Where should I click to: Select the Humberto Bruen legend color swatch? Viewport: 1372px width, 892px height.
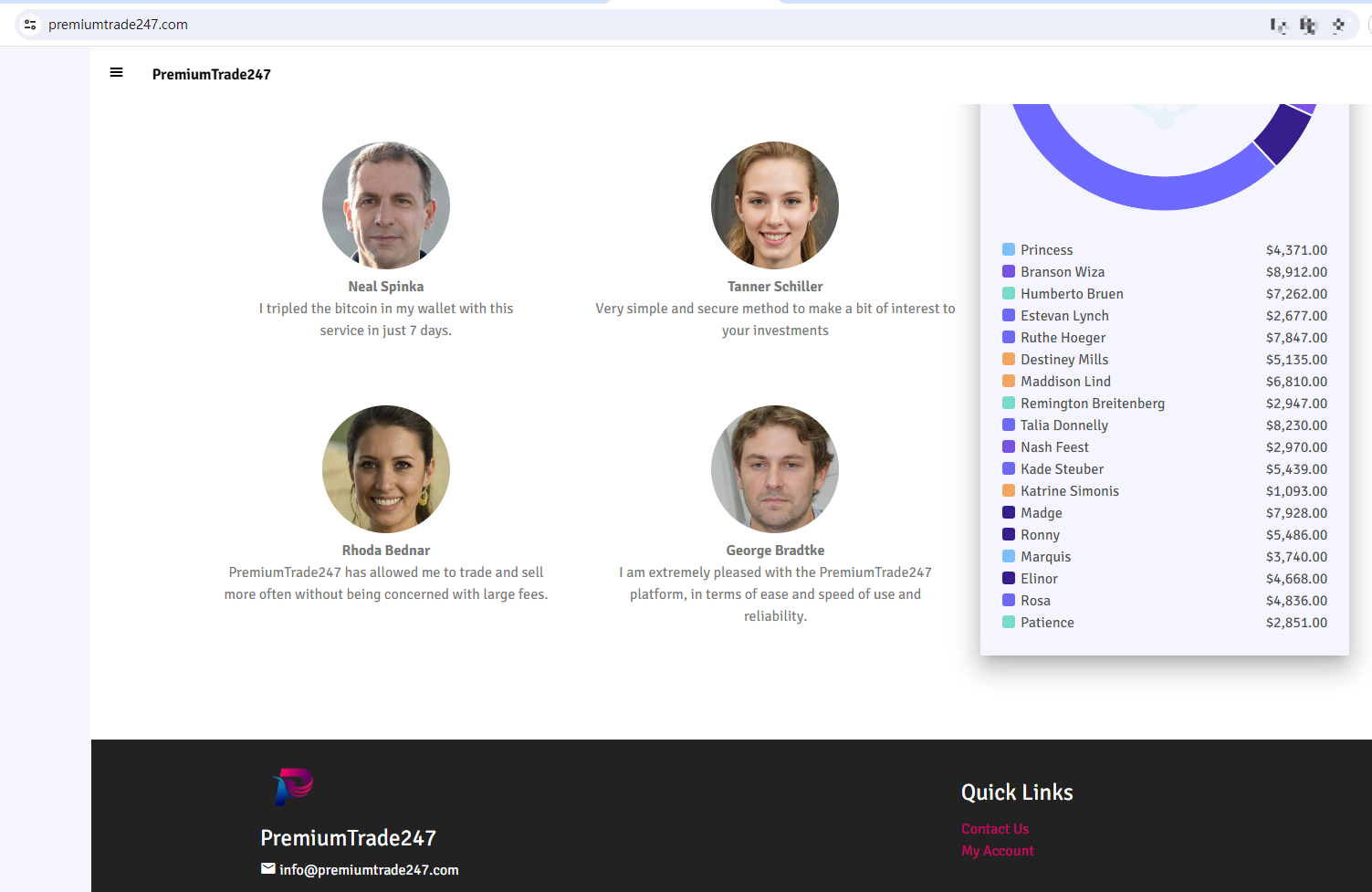point(1009,293)
